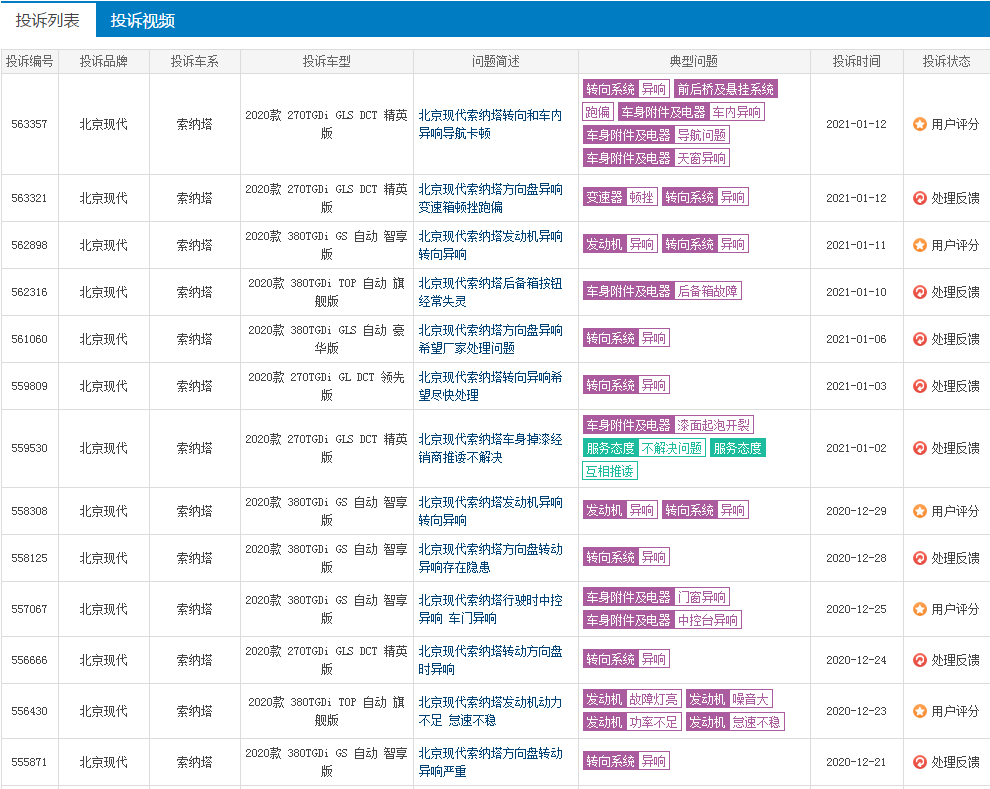
Task: Open complaint 北京现代索纳塔转向异响希望尽快处理
Action: pyautogui.click(x=490, y=386)
